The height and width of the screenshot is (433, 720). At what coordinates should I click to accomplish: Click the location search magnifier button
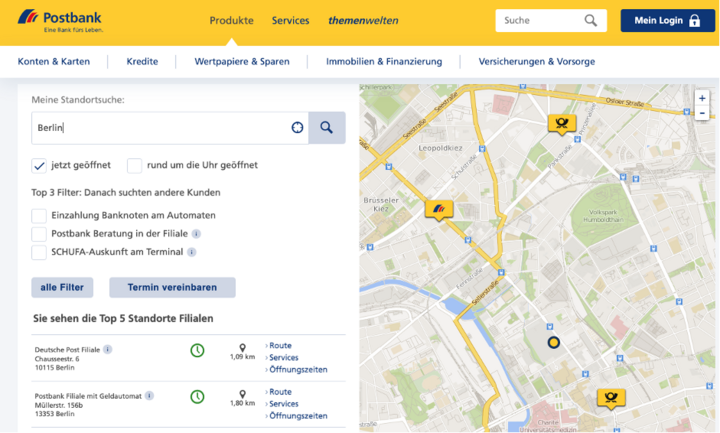(x=326, y=128)
